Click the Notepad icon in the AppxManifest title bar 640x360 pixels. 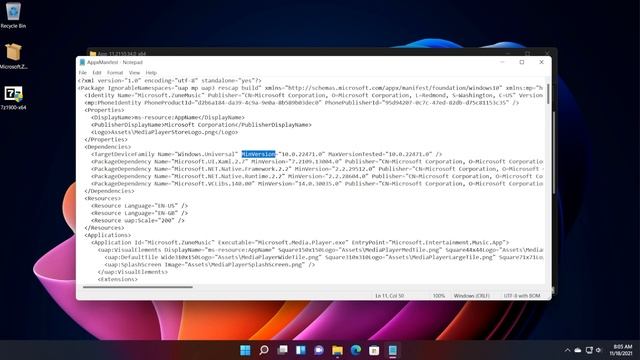(82, 62)
